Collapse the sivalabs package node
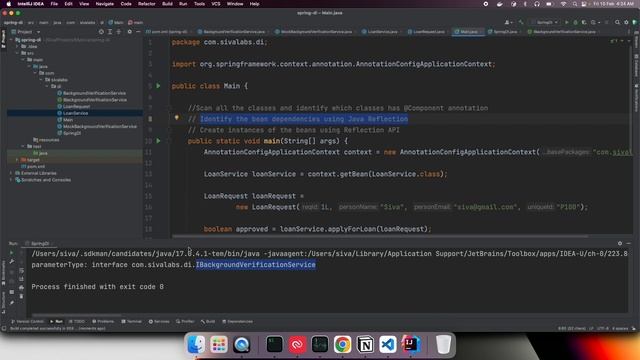 pos(41,80)
